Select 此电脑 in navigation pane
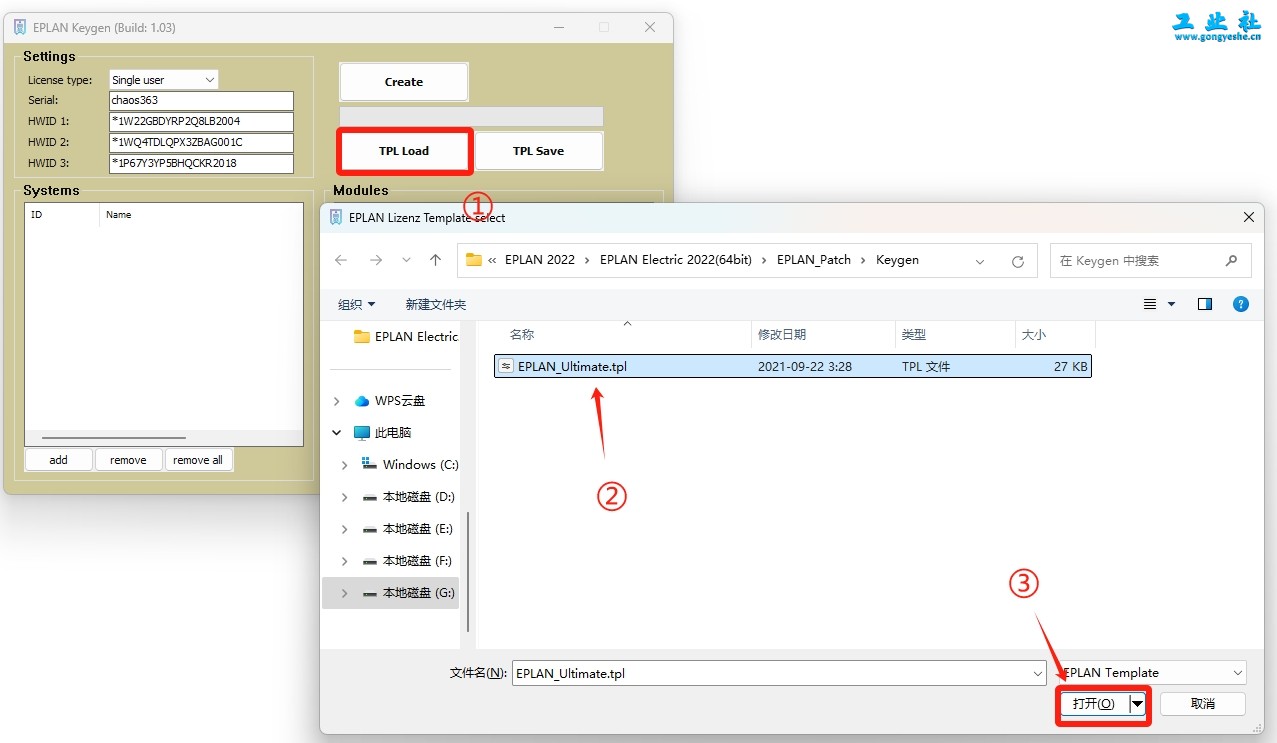This screenshot has width=1277, height=743. coord(383,433)
